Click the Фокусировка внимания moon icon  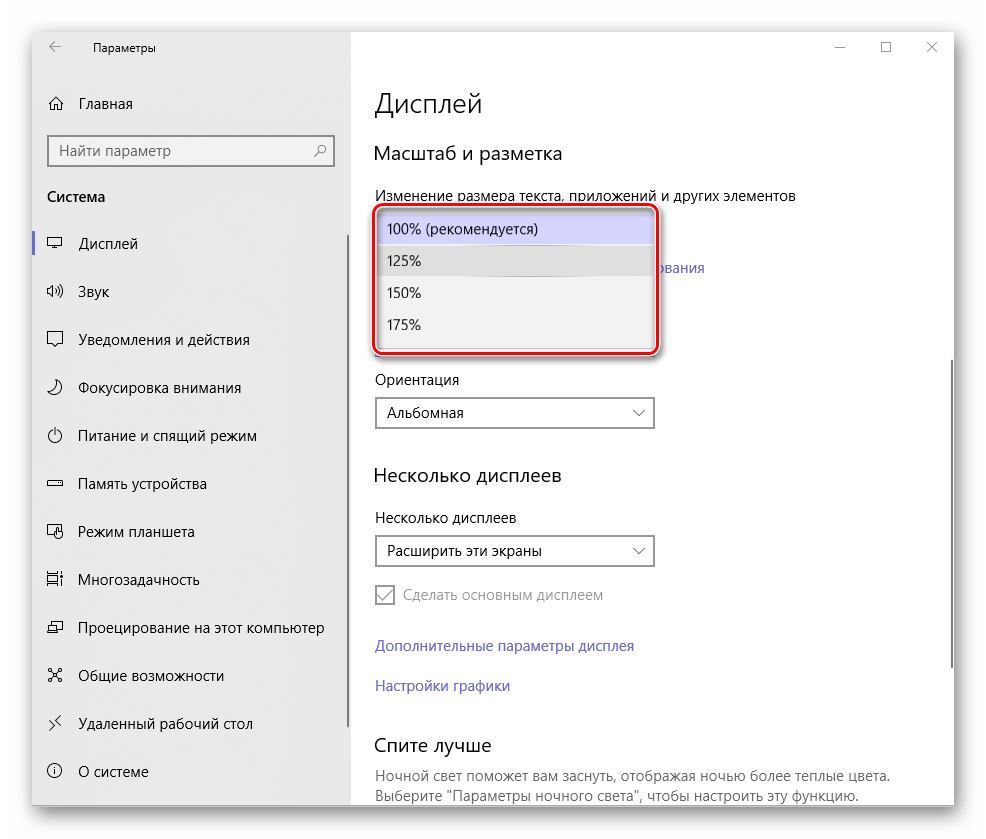(x=56, y=388)
